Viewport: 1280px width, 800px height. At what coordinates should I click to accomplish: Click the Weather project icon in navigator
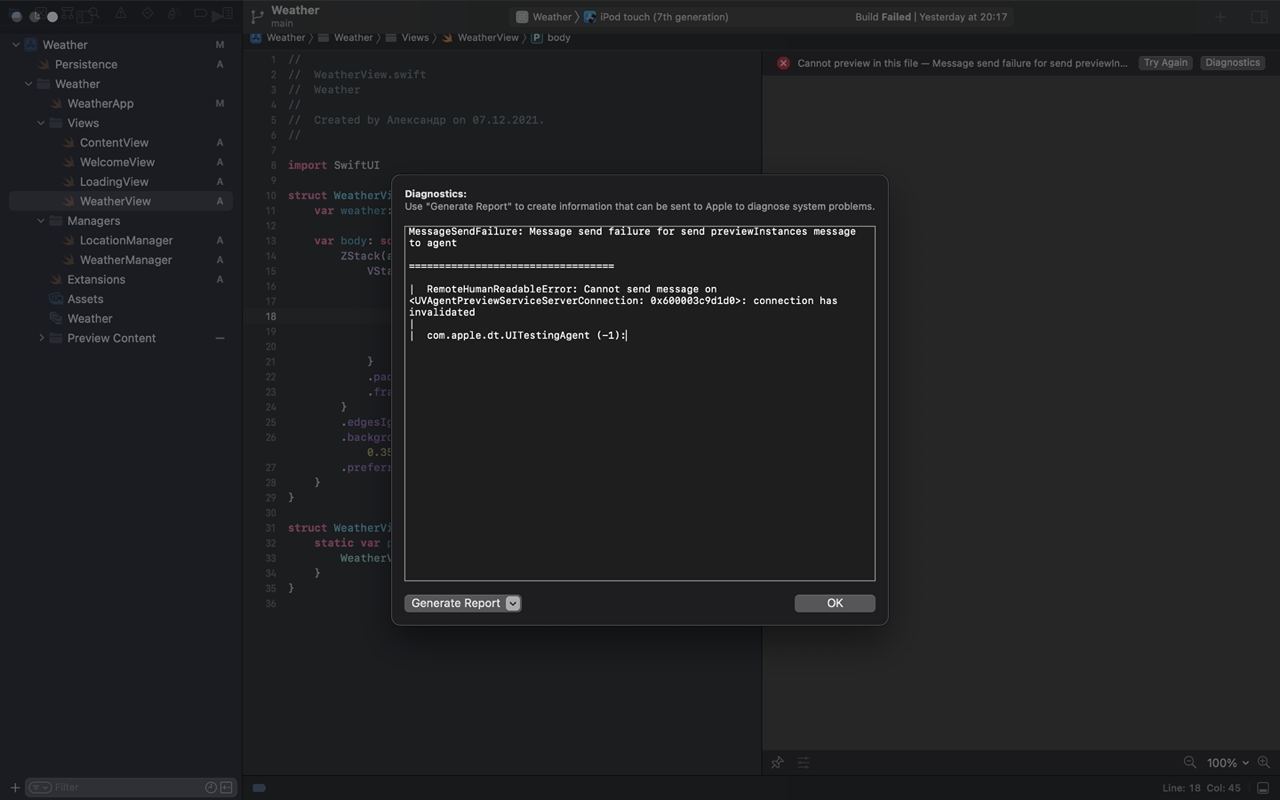(x=31, y=45)
